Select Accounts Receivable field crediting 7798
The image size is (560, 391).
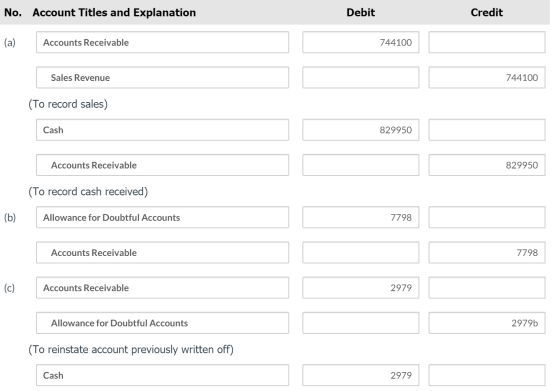pyautogui.click(x=162, y=252)
